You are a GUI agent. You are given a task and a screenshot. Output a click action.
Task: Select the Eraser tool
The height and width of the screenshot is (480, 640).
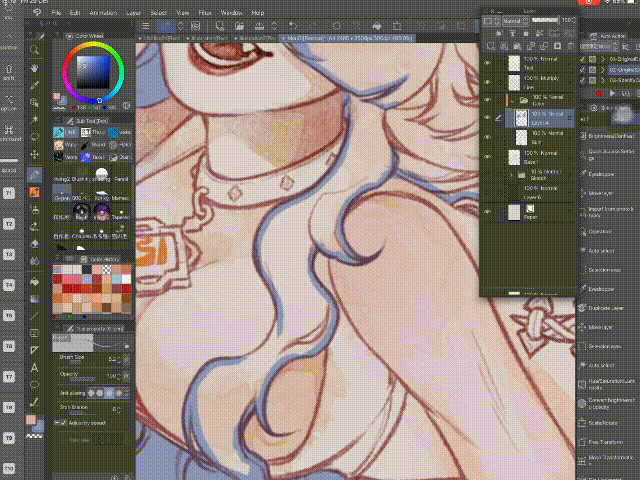pyautogui.click(x=34, y=244)
